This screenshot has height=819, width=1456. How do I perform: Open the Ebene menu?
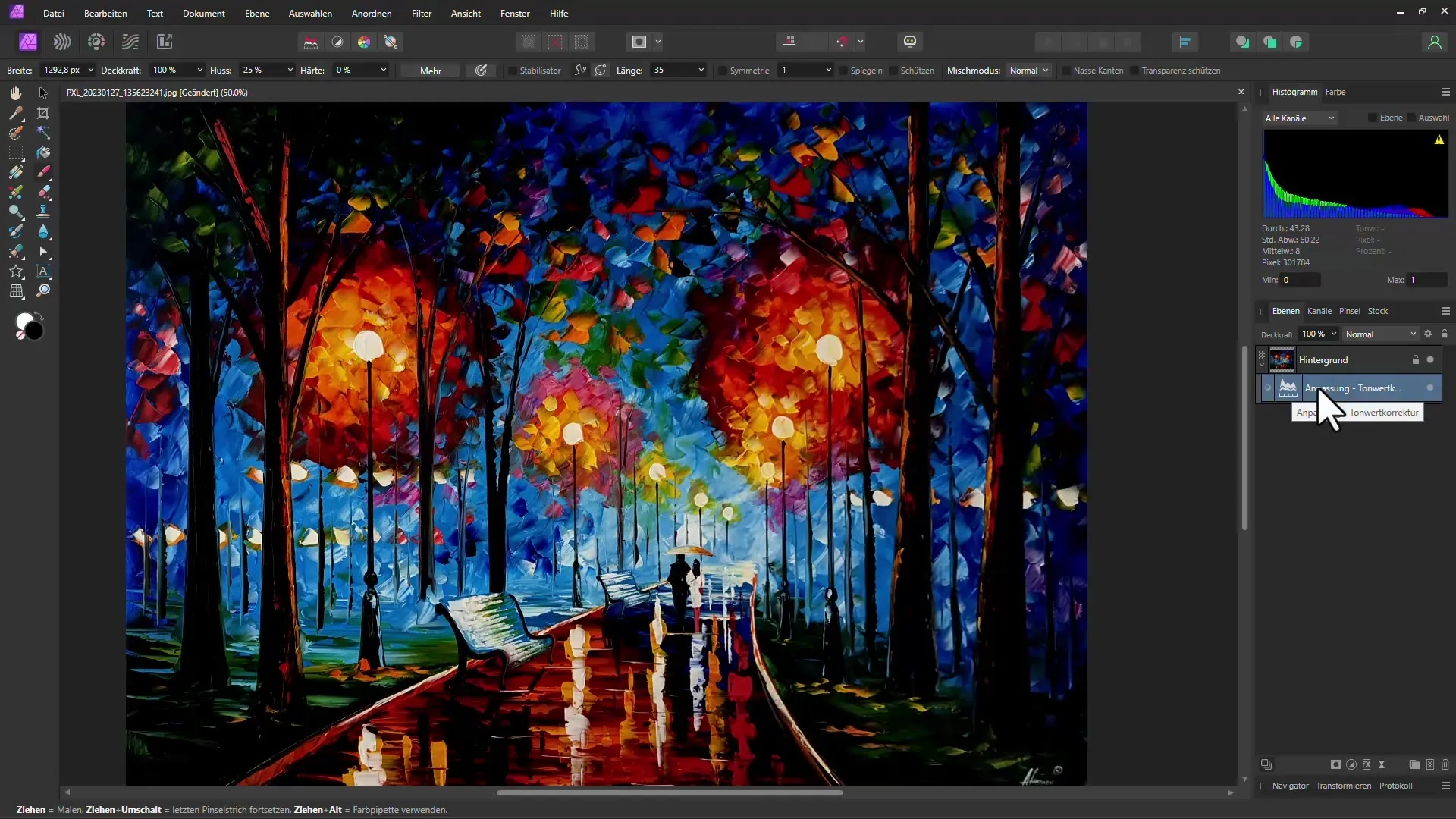257,14
